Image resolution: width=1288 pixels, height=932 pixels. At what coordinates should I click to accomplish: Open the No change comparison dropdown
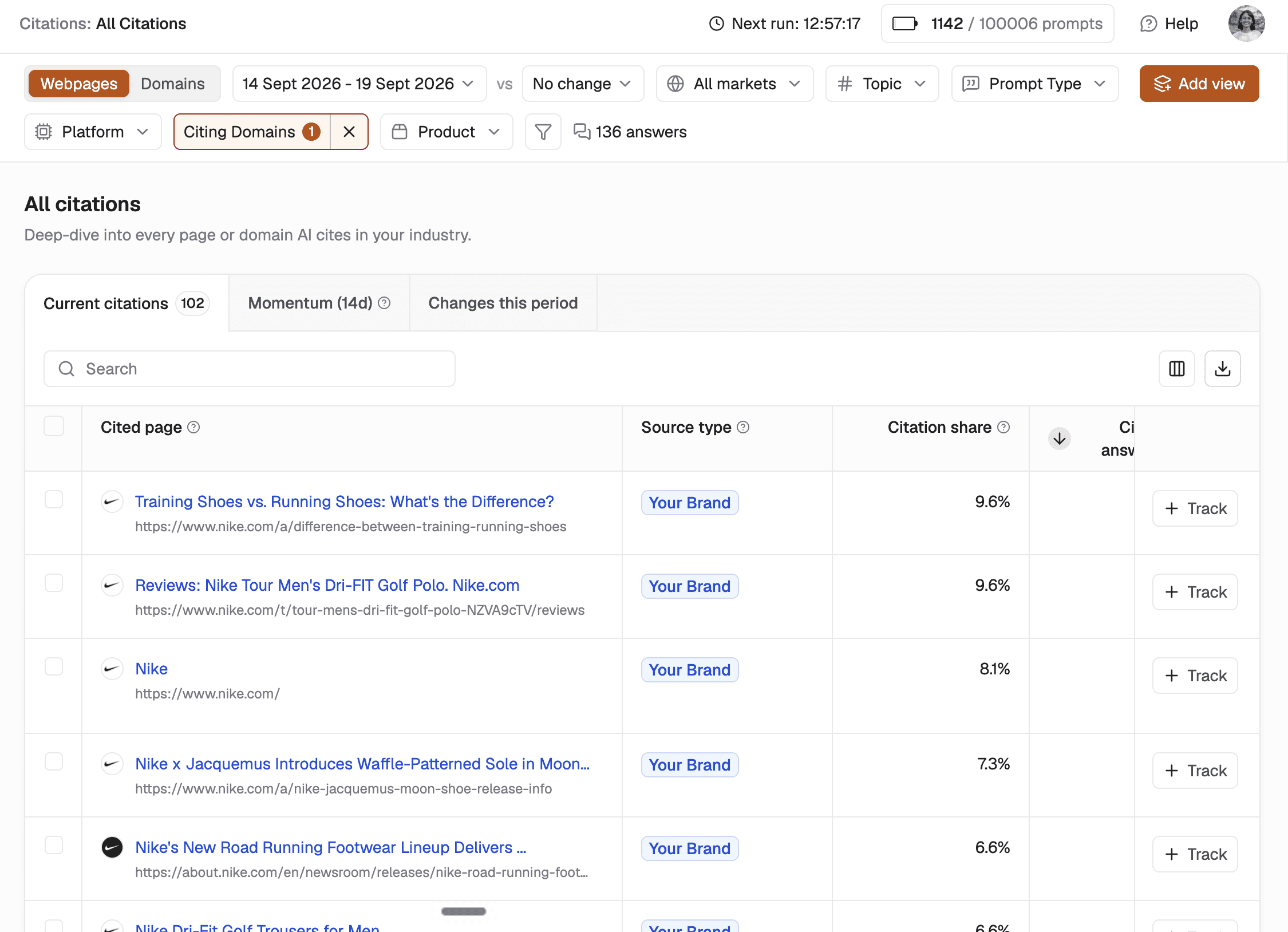pos(583,84)
